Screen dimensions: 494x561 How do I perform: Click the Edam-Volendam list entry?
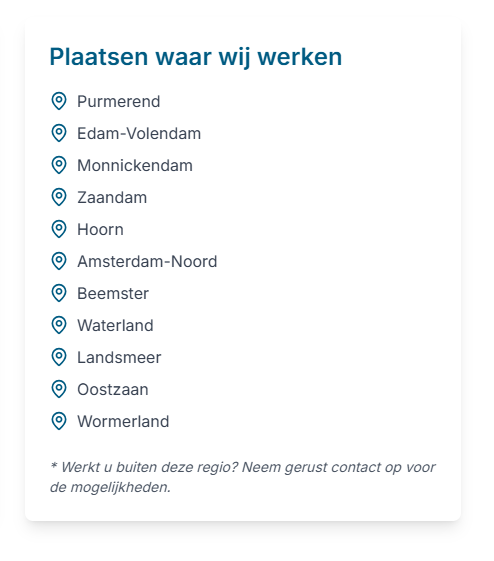point(139,133)
